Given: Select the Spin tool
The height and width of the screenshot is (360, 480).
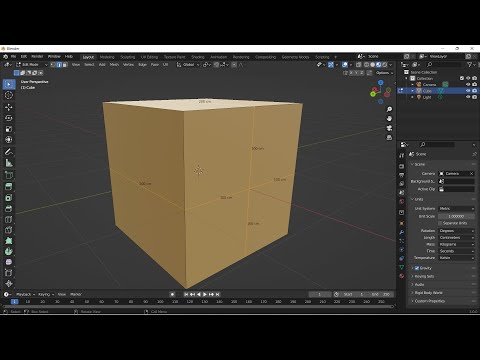Looking at the screenshot, I should pos(9,251).
